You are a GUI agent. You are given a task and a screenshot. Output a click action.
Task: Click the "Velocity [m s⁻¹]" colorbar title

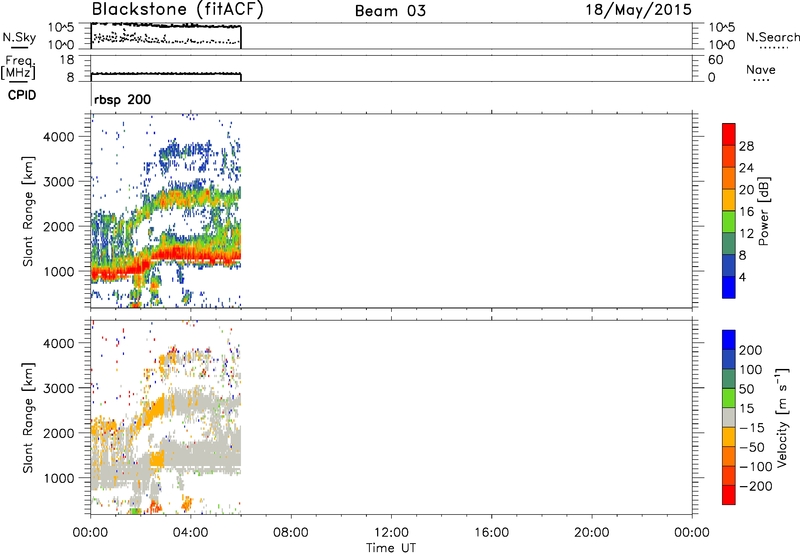(782, 417)
